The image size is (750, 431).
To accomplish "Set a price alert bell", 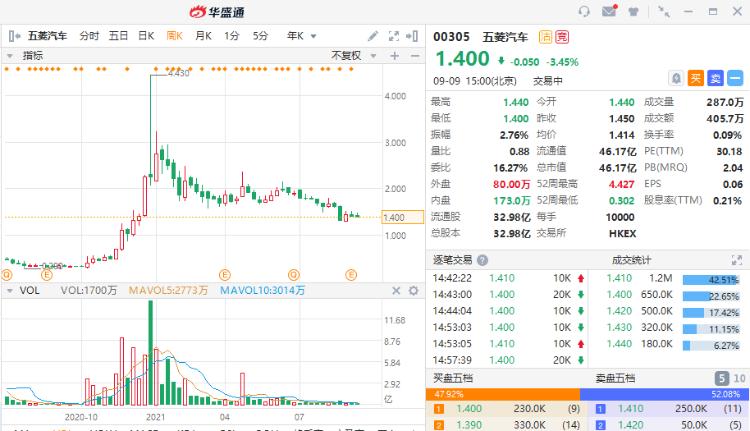I will 676,78.
